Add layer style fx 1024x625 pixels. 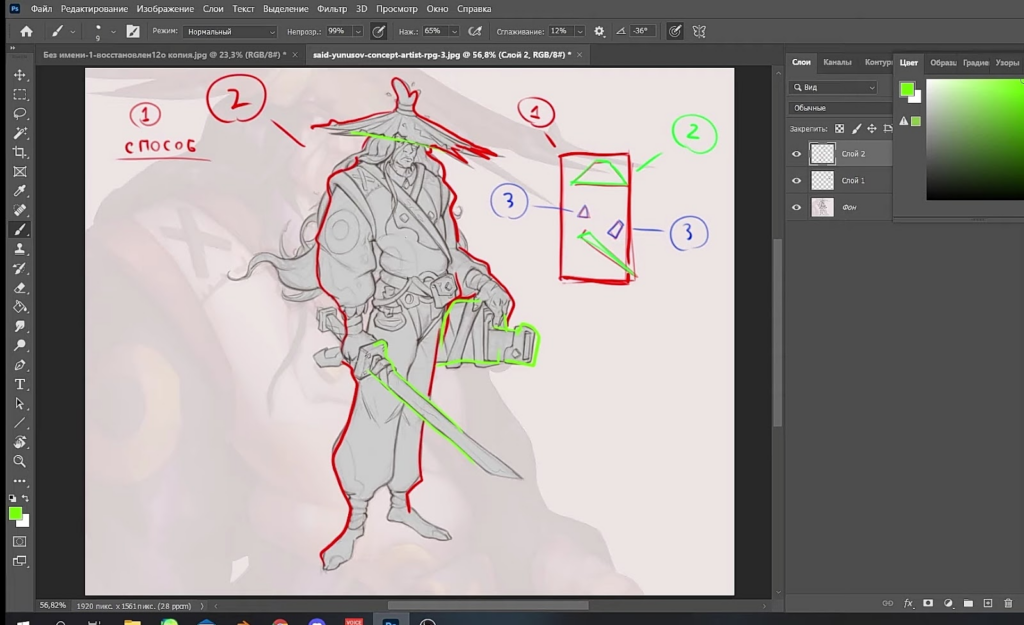pos(908,603)
